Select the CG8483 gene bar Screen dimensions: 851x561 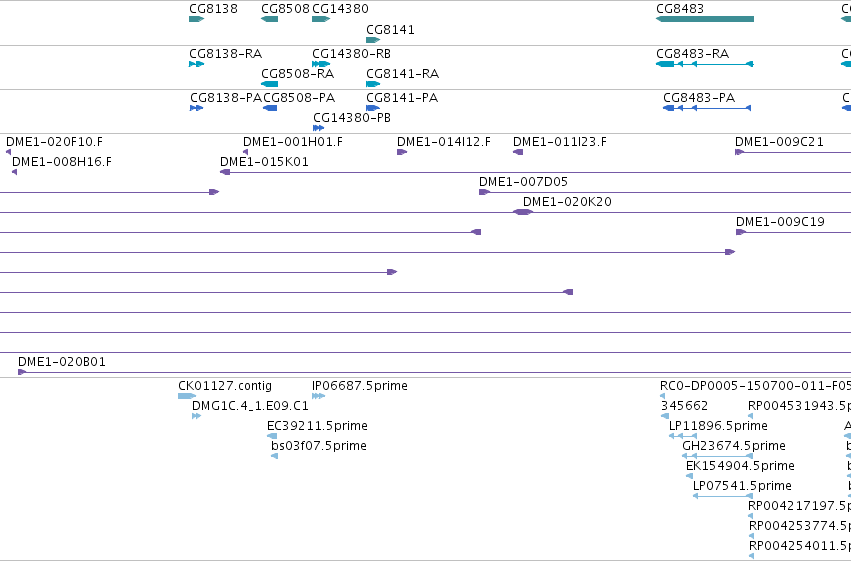point(704,19)
